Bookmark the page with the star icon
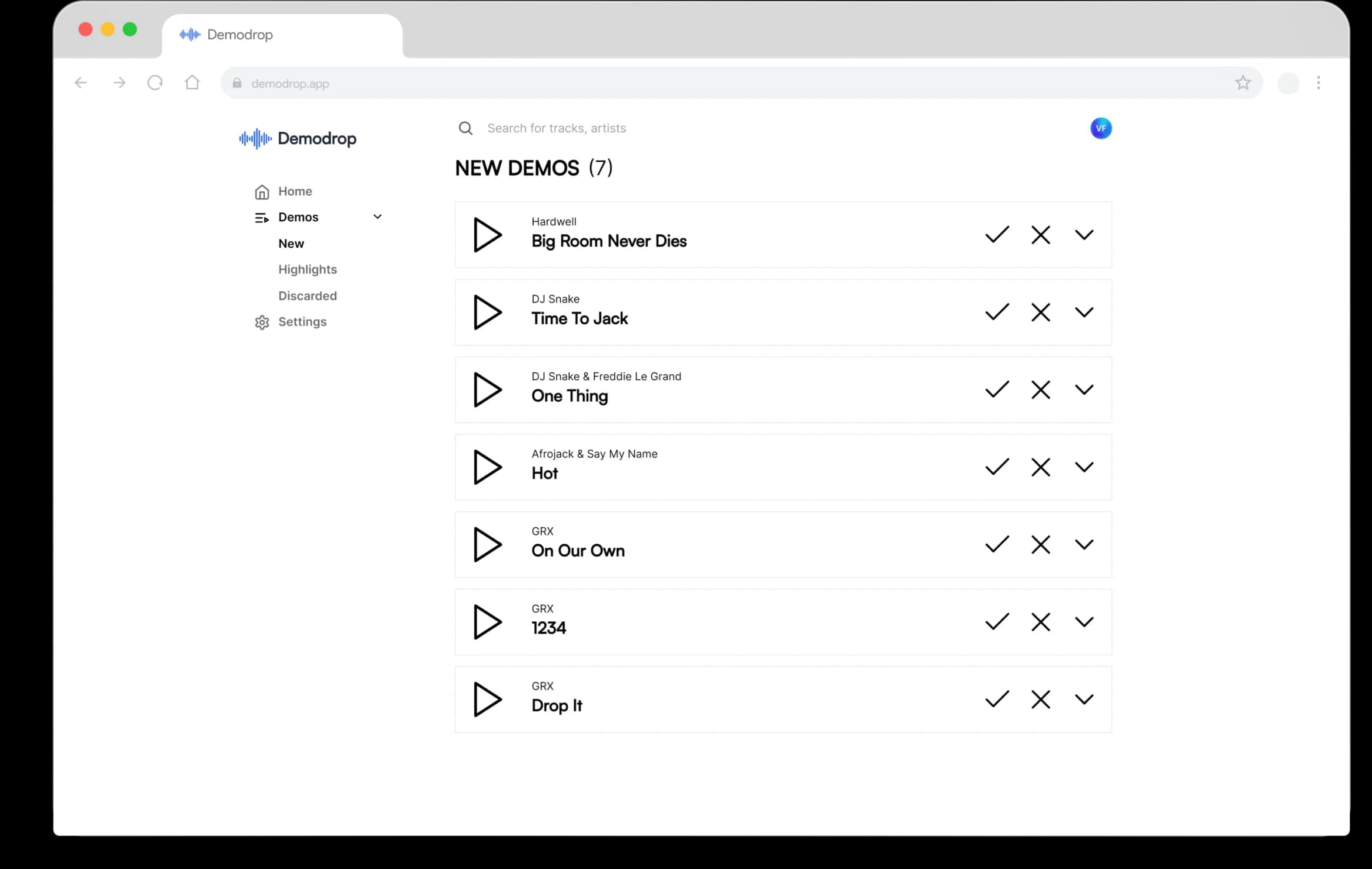The image size is (1372, 869). pyautogui.click(x=1243, y=83)
